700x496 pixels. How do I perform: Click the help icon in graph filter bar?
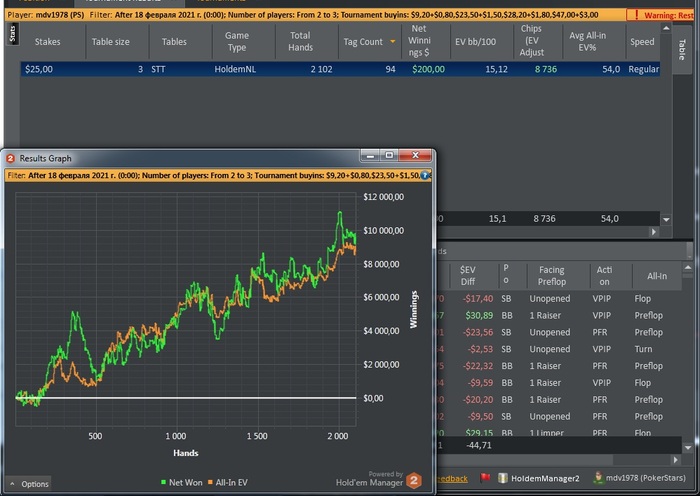[425, 175]
